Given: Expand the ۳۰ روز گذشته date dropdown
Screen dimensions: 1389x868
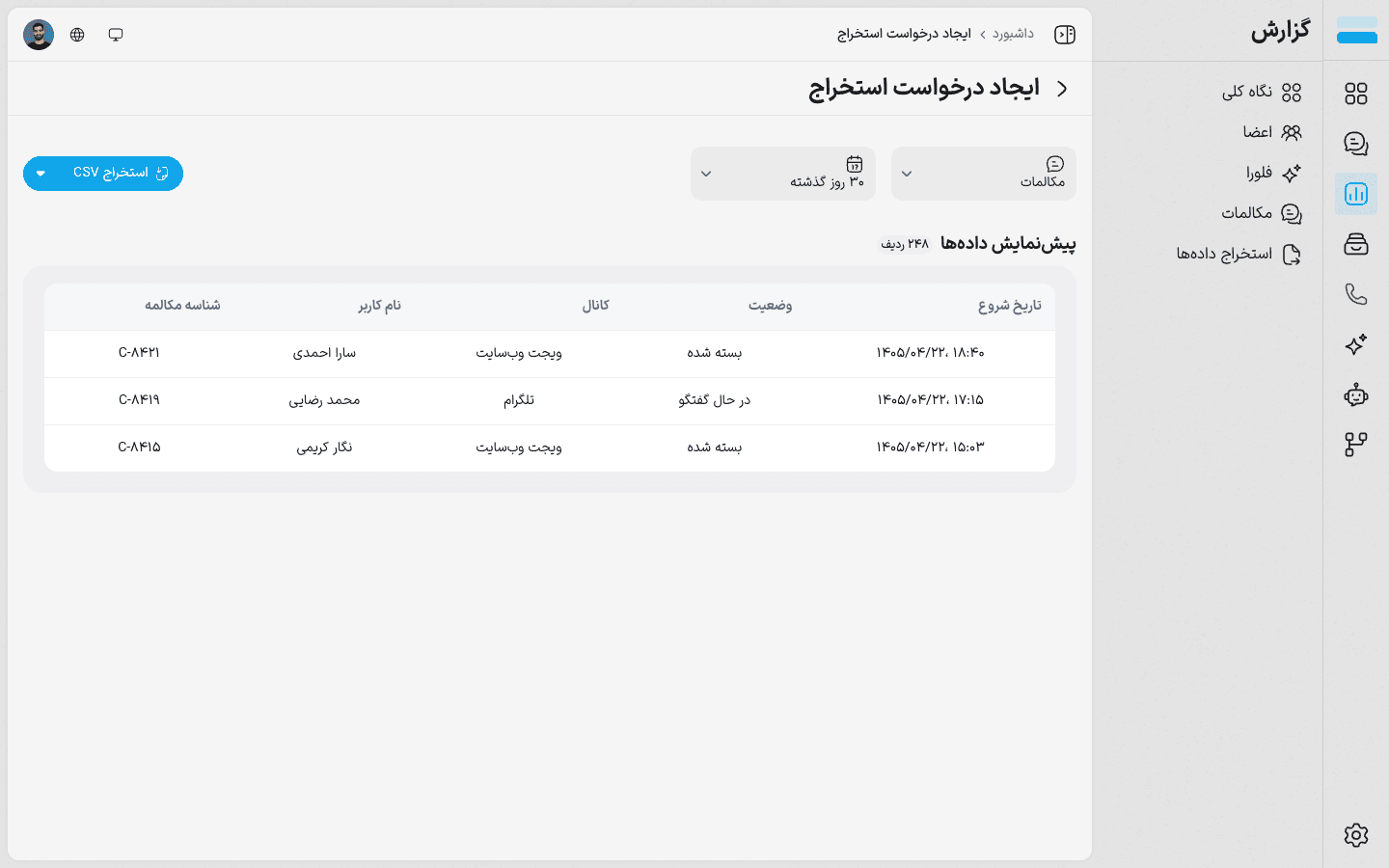Looking at the screenshot, I should click(x=783, y=174).
